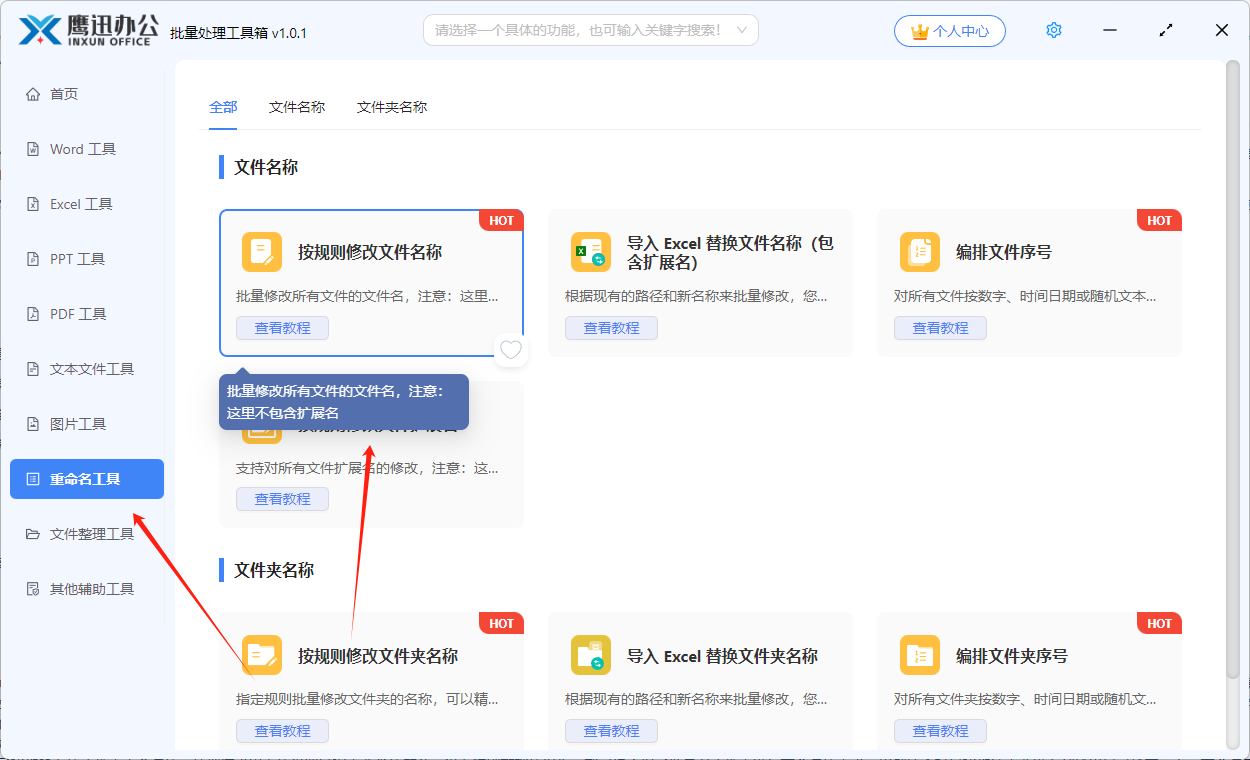Screen dimensions: 1250x760
Task: View tutorial for 编排文件序号
Action: pos(940,328)
